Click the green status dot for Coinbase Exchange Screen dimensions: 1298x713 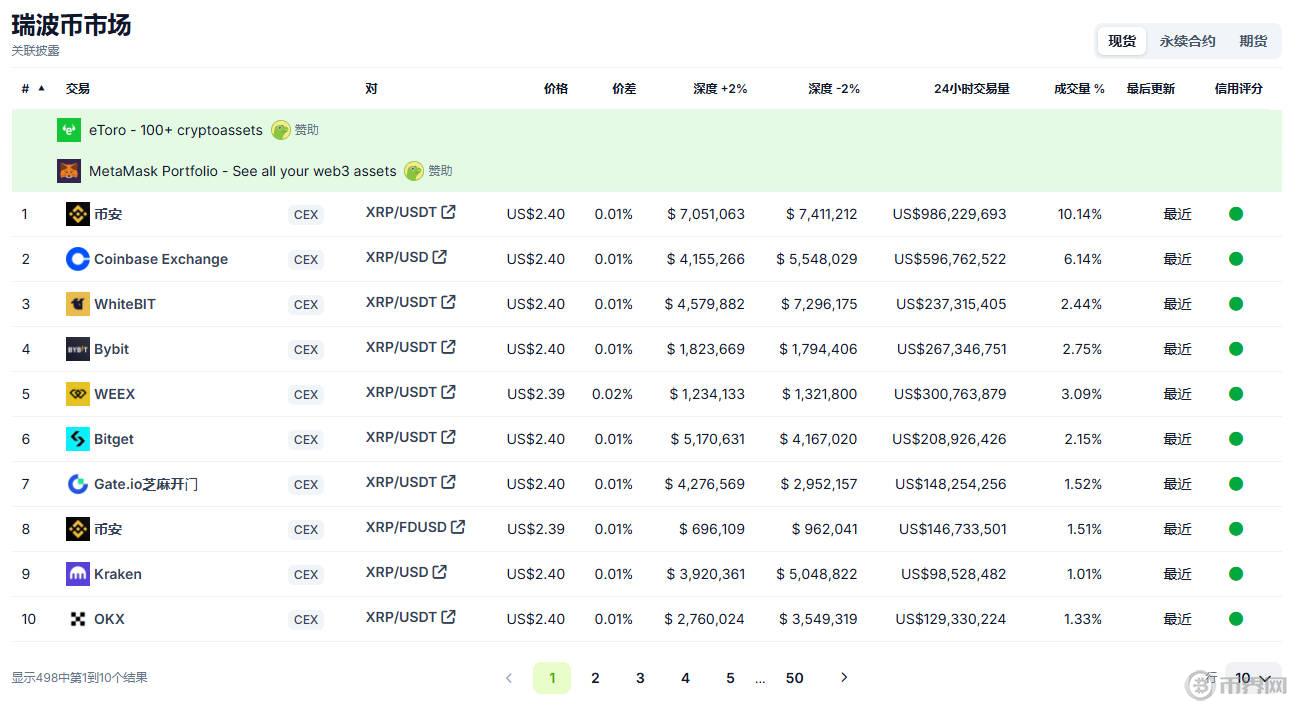coord(1236,258)
